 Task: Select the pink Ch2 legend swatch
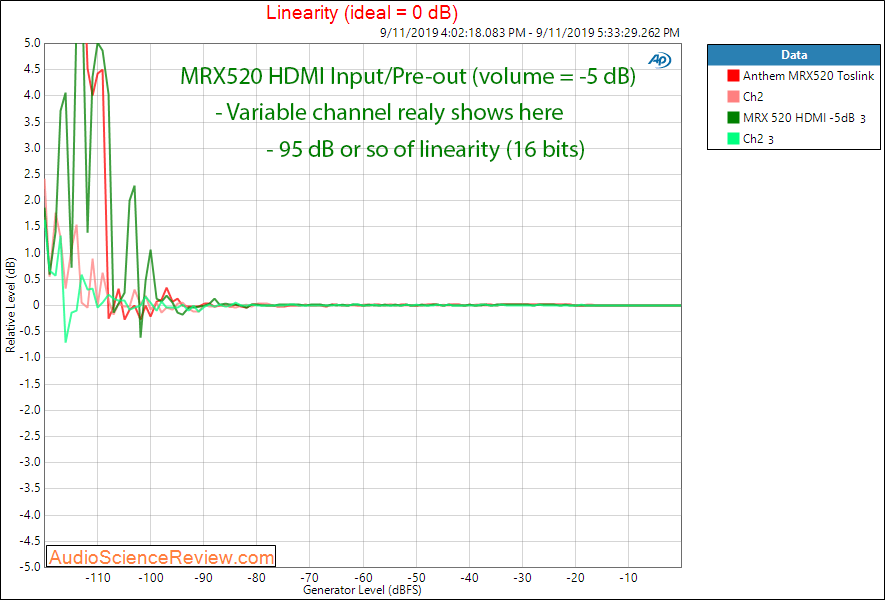click(733, 97)
